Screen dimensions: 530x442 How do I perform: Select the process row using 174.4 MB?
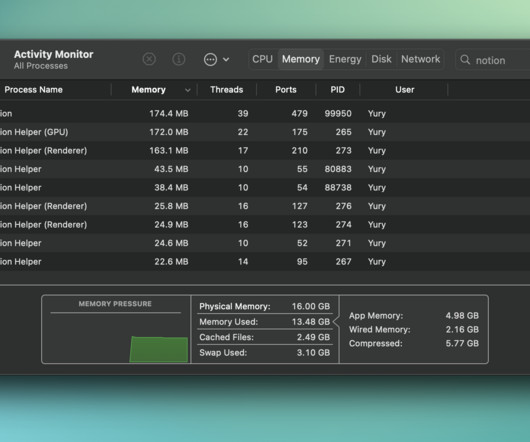point(265,114)
